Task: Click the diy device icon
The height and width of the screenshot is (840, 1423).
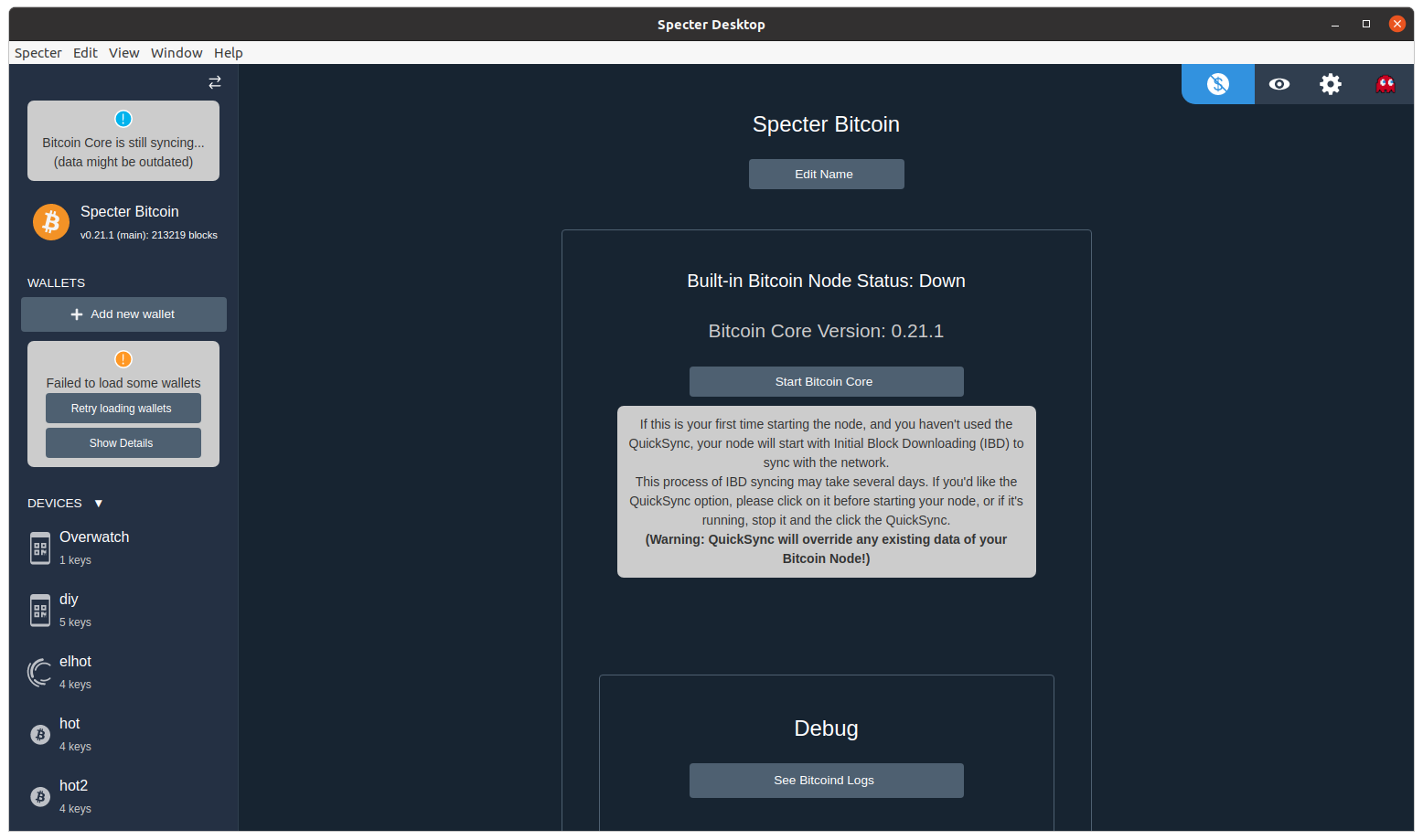Action: pos(40,611)
